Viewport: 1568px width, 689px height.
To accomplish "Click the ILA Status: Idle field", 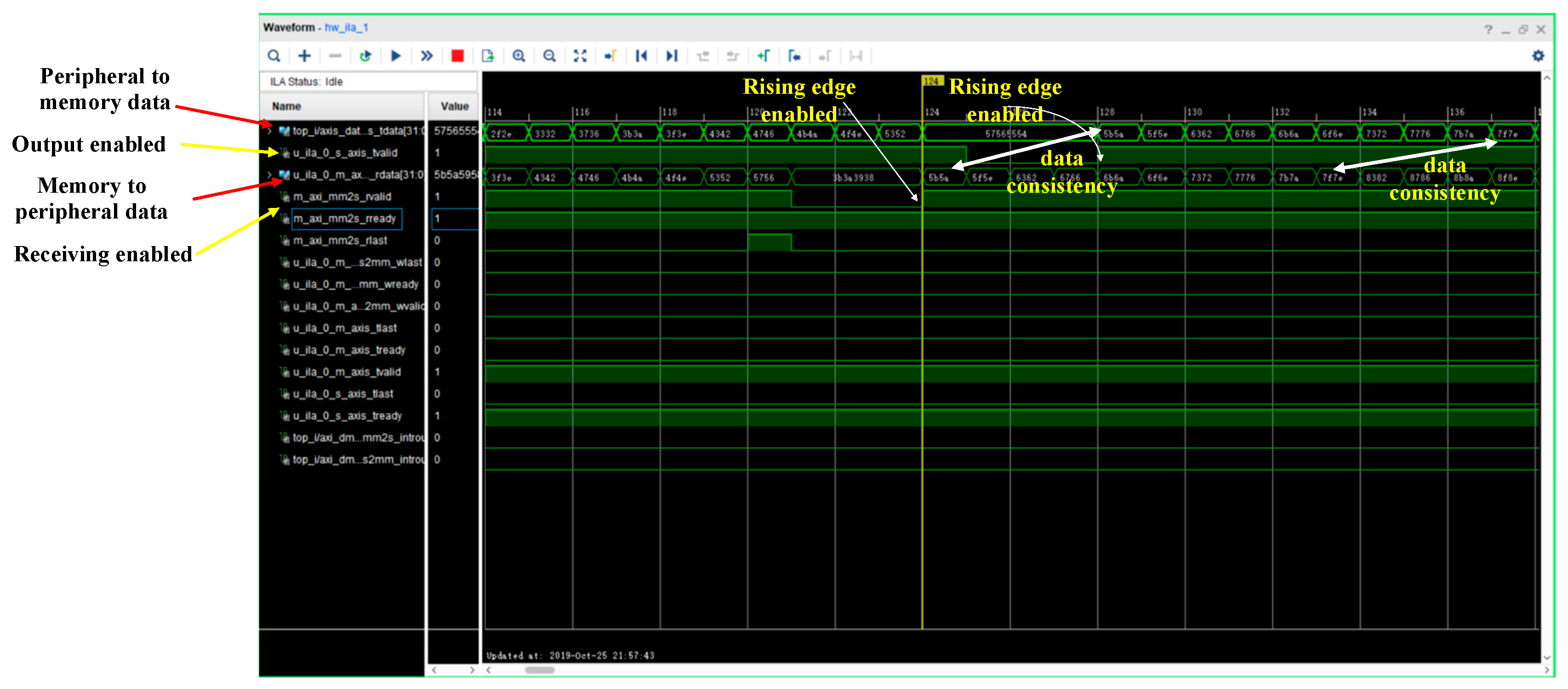I will pyautogui.click(x=368, y=81).
